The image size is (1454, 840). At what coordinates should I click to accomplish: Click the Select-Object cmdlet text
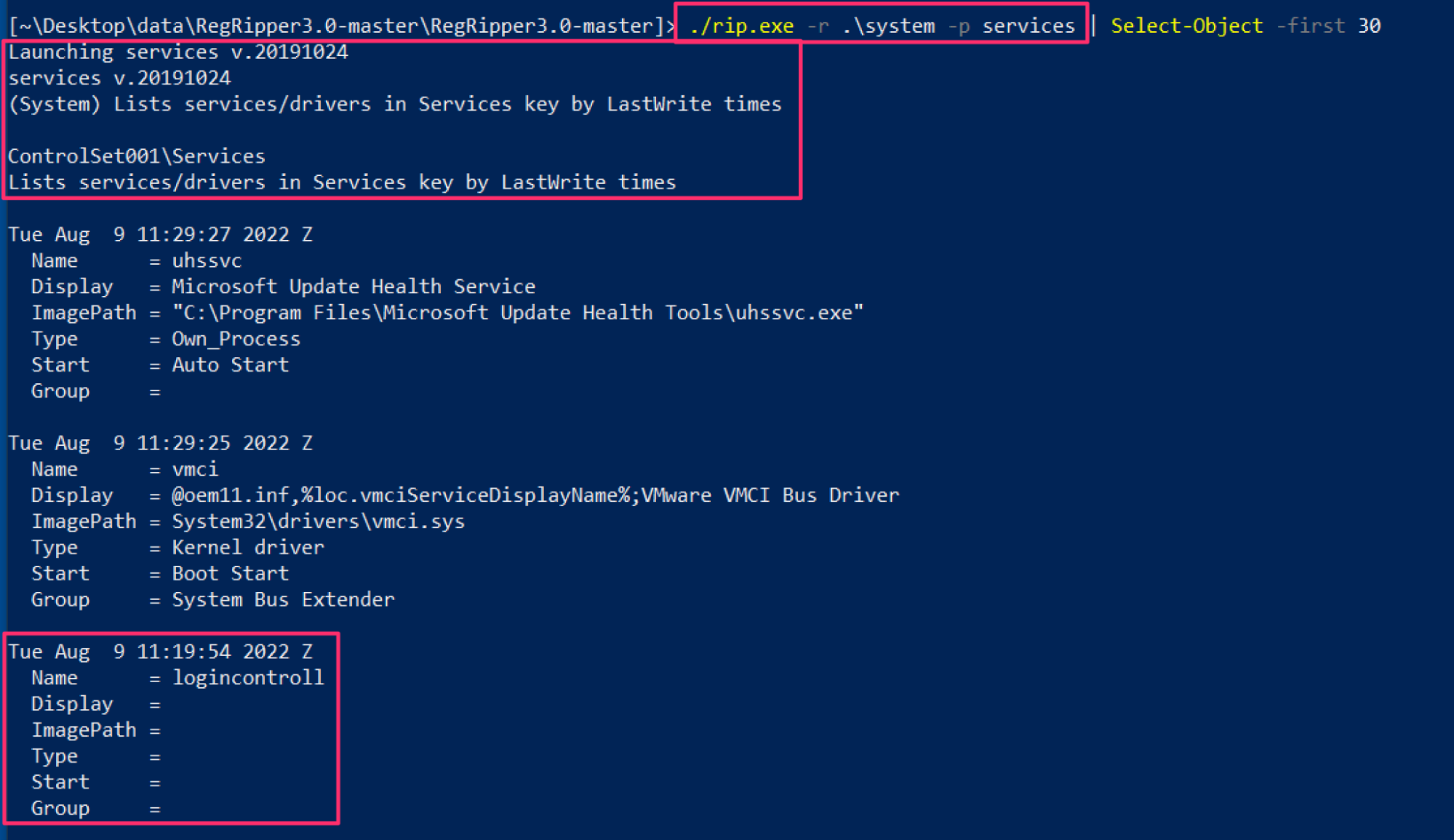(x=1186, y=26)
